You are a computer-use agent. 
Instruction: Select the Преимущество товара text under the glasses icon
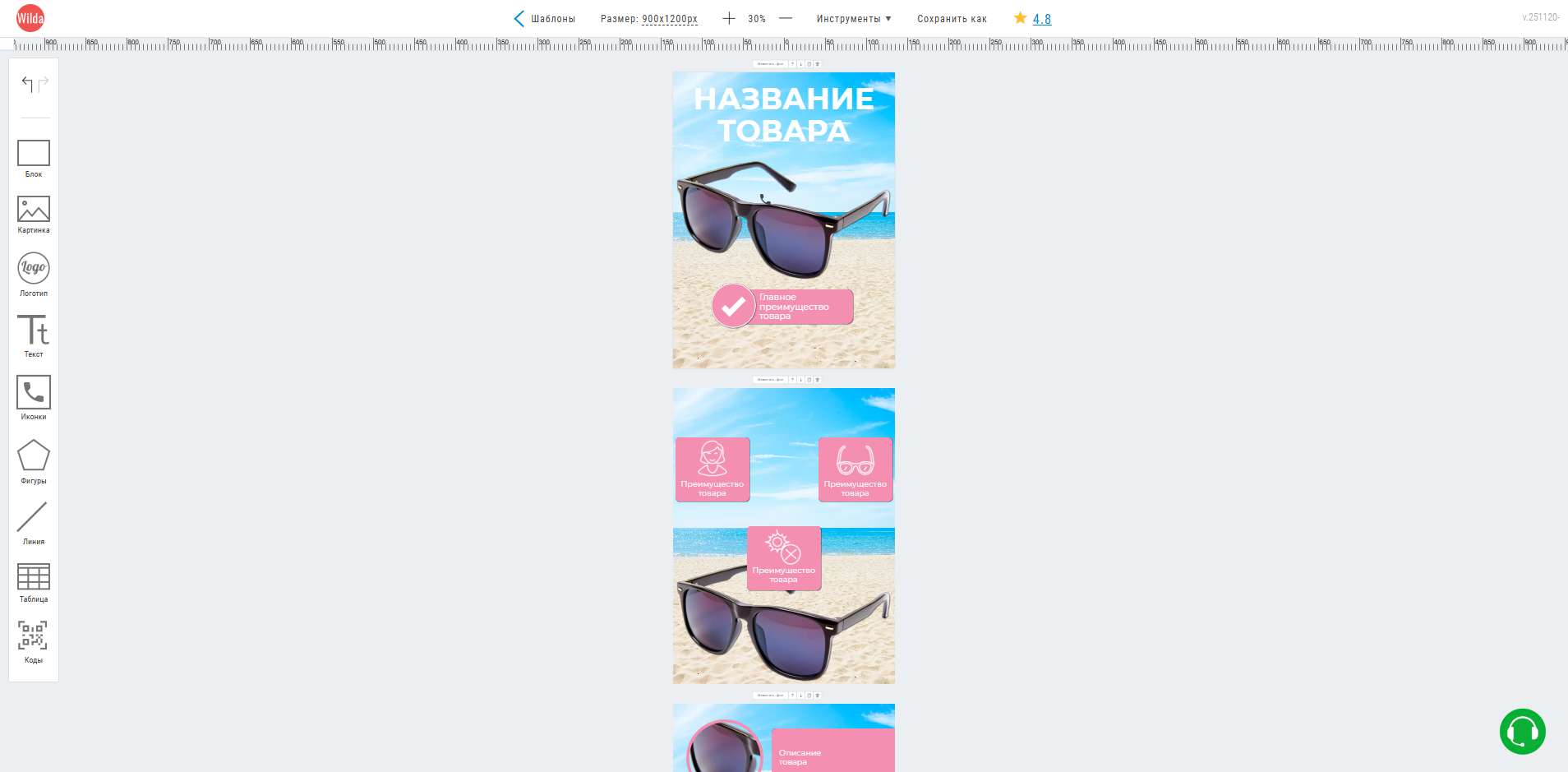click(855, 488)
